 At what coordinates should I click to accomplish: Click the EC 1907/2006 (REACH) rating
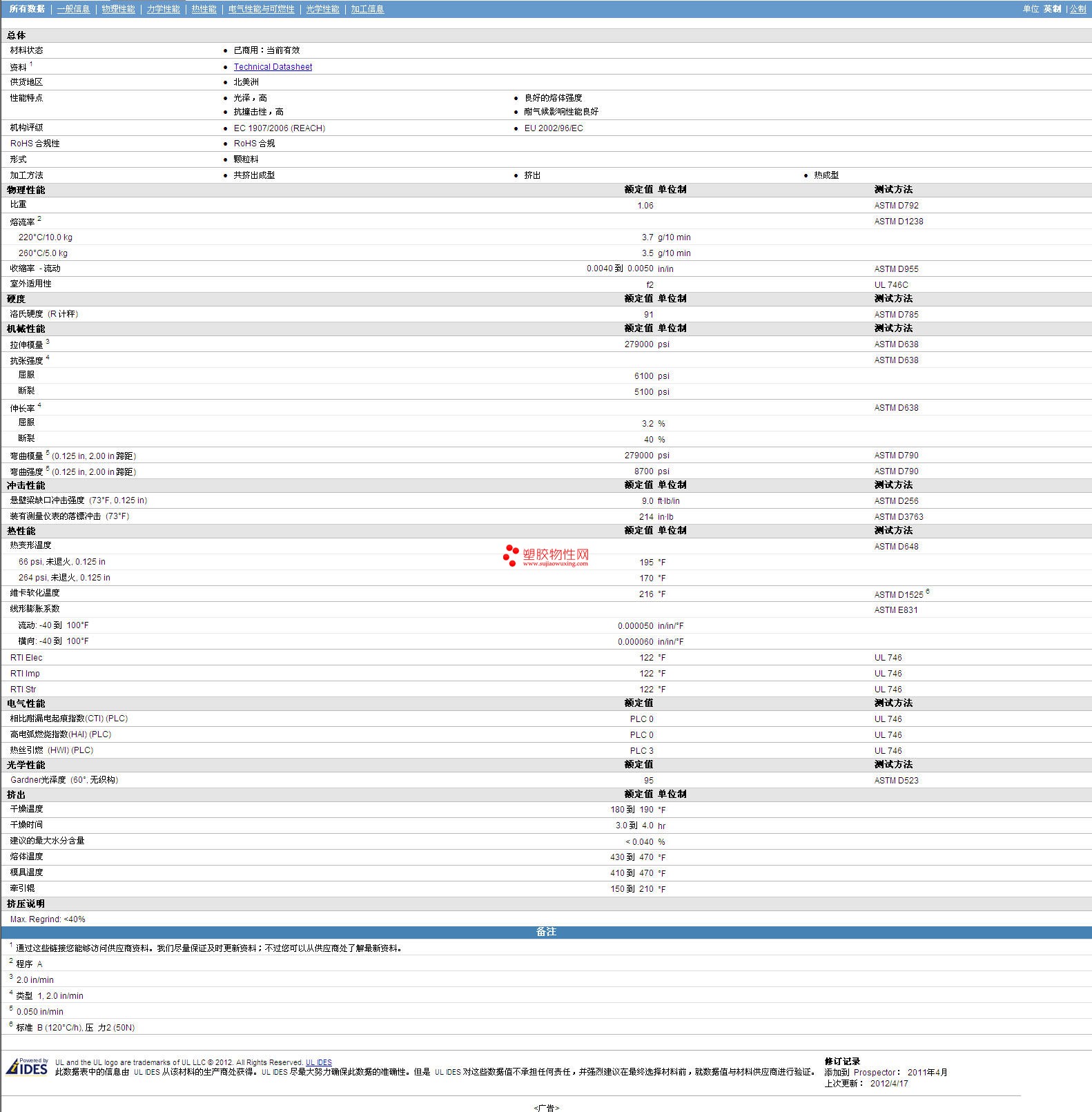coord(279,128)
